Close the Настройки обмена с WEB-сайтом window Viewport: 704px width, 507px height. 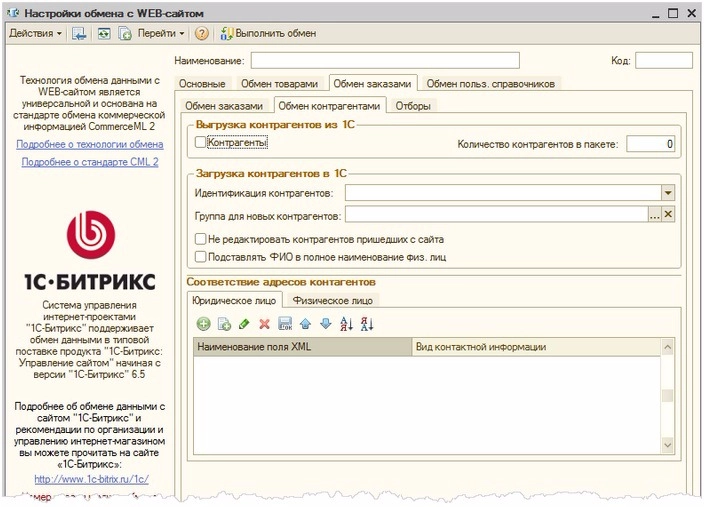[691, 13]
